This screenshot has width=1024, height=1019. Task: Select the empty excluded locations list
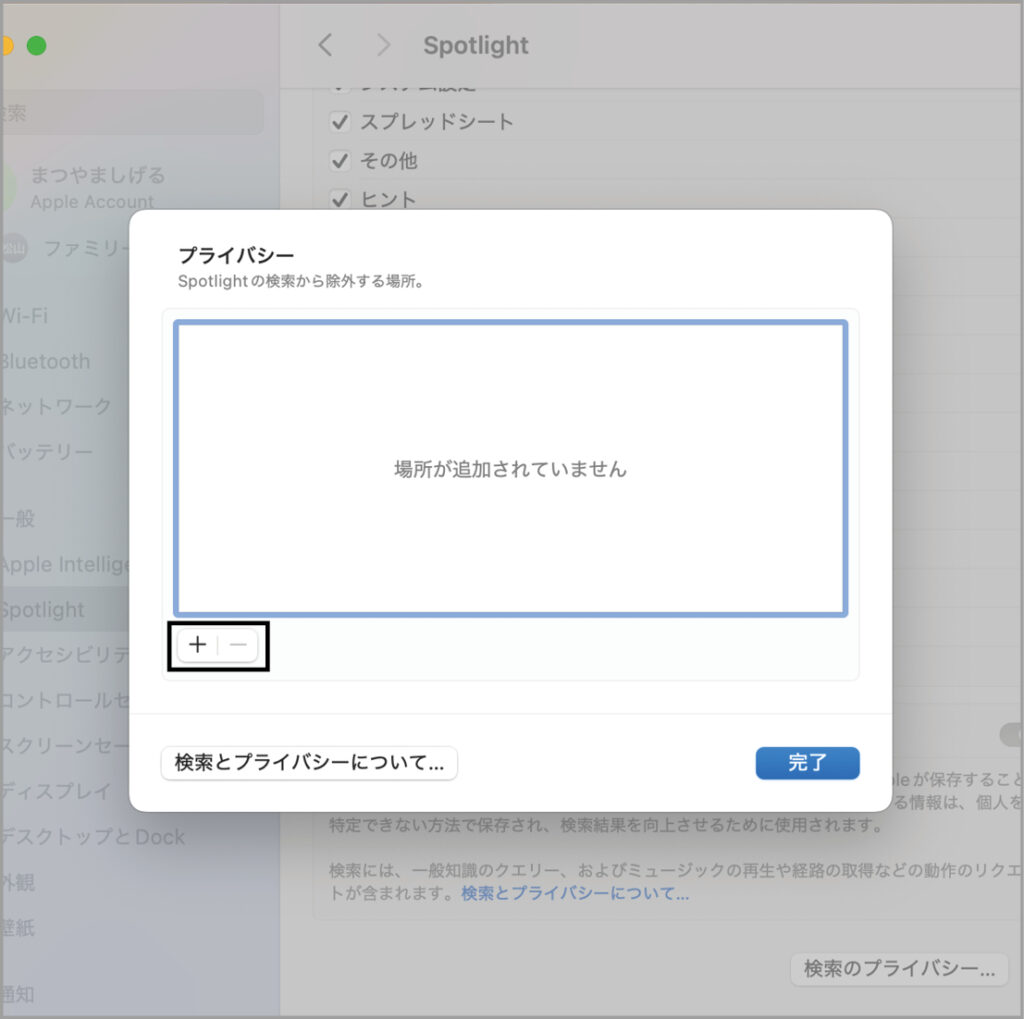[511, 468]
